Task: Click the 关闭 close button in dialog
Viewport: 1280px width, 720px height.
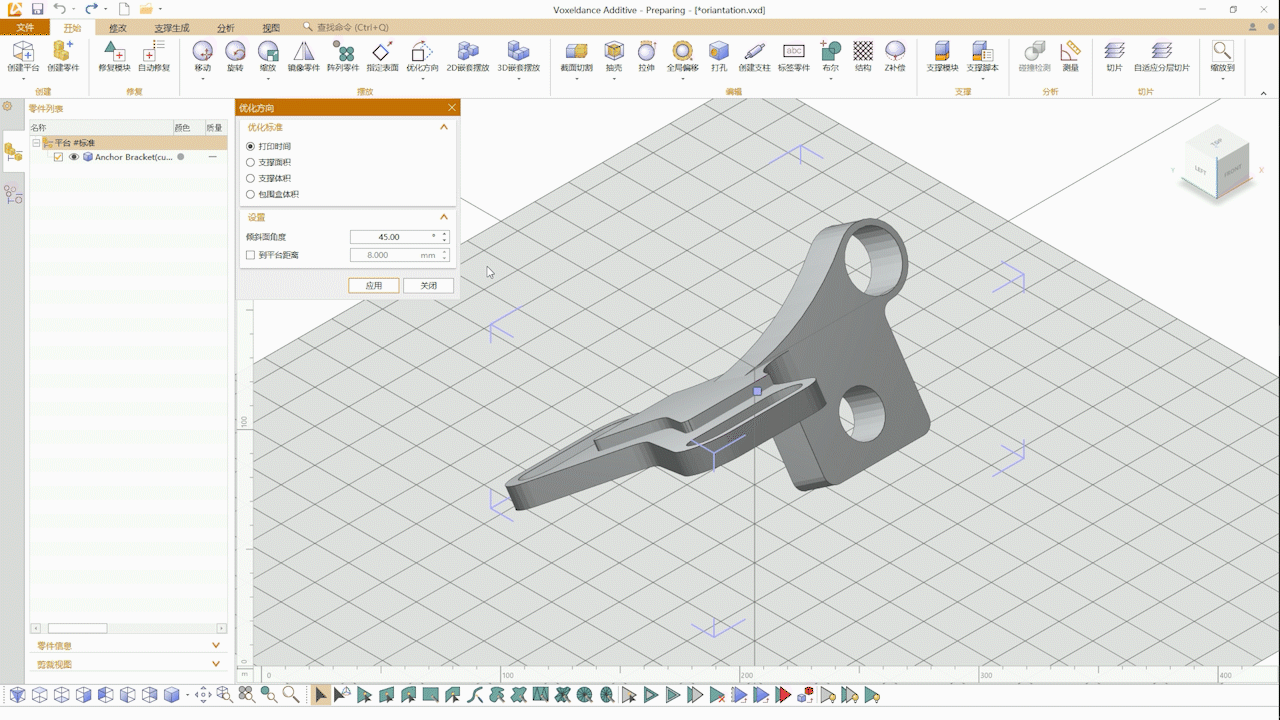Action: [x=428, y=285]
